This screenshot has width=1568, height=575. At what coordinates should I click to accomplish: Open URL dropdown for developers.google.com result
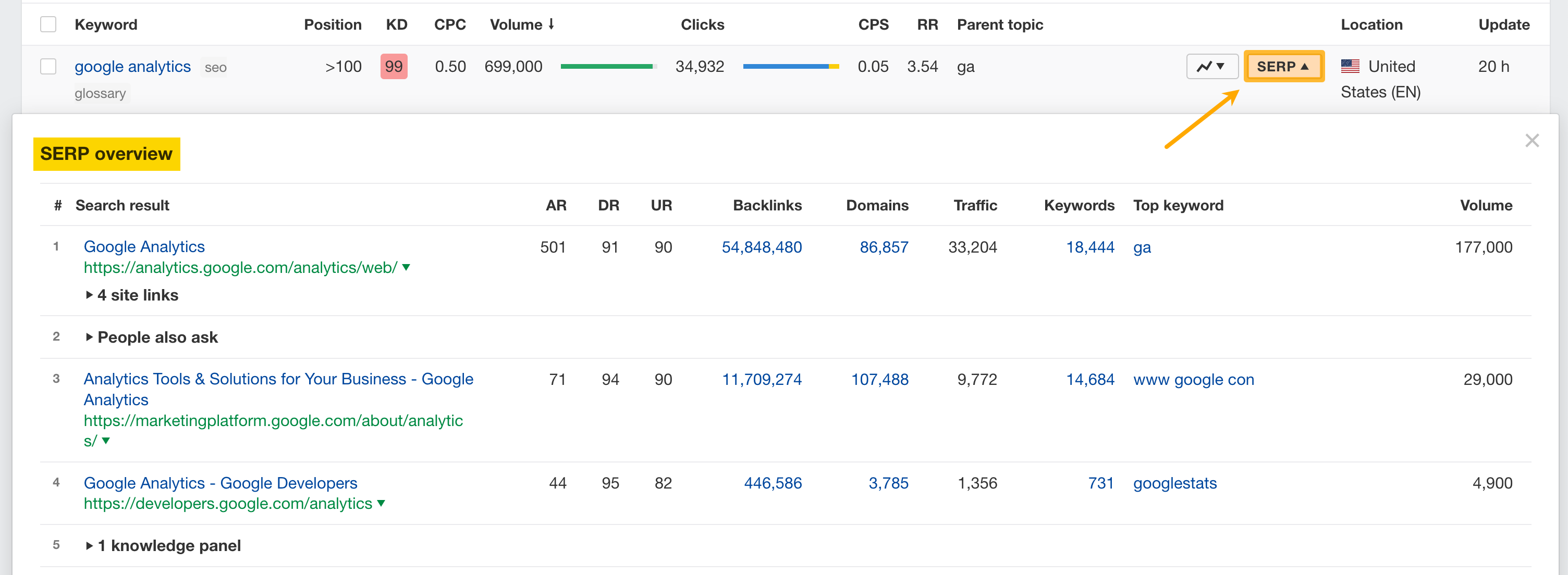pyautogui.click(x=381, y=503)
